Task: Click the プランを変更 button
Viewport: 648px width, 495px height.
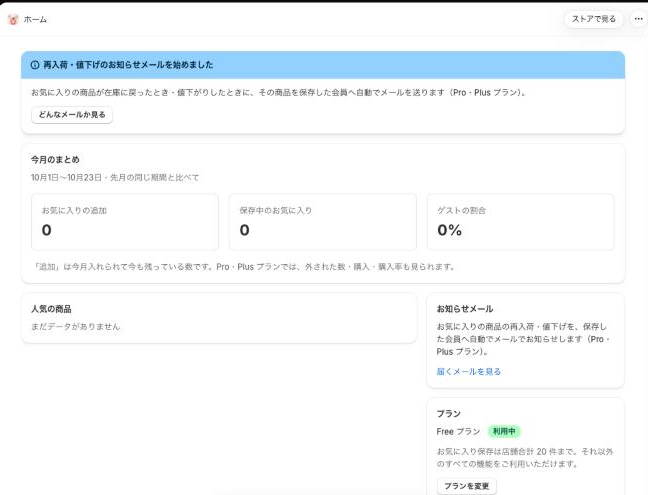Action: tap(467, 486)
